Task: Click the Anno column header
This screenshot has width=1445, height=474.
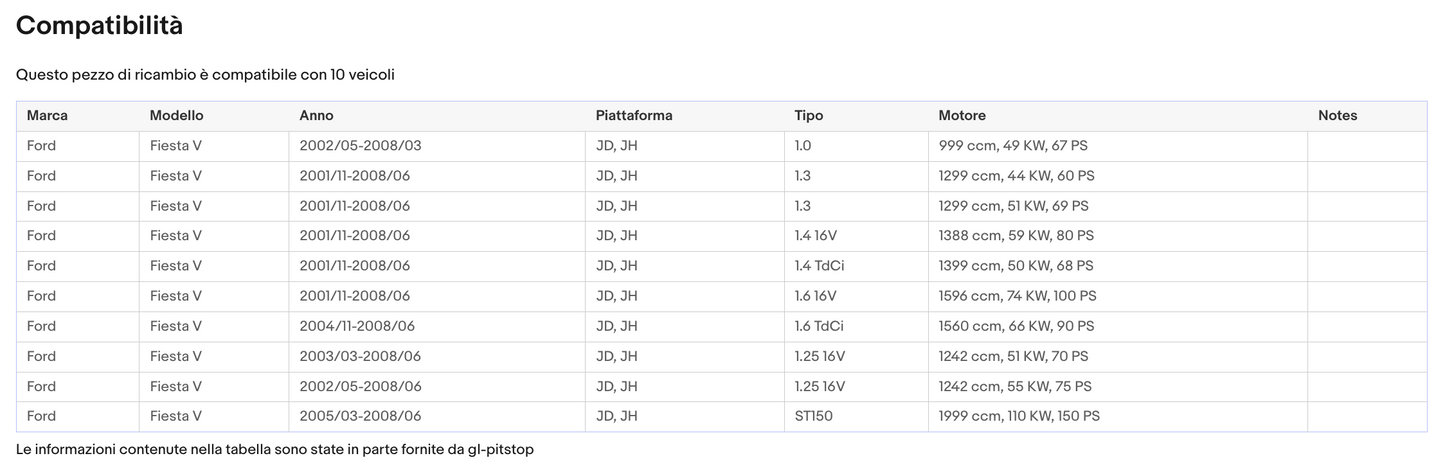Action: [x=316, y=116]
